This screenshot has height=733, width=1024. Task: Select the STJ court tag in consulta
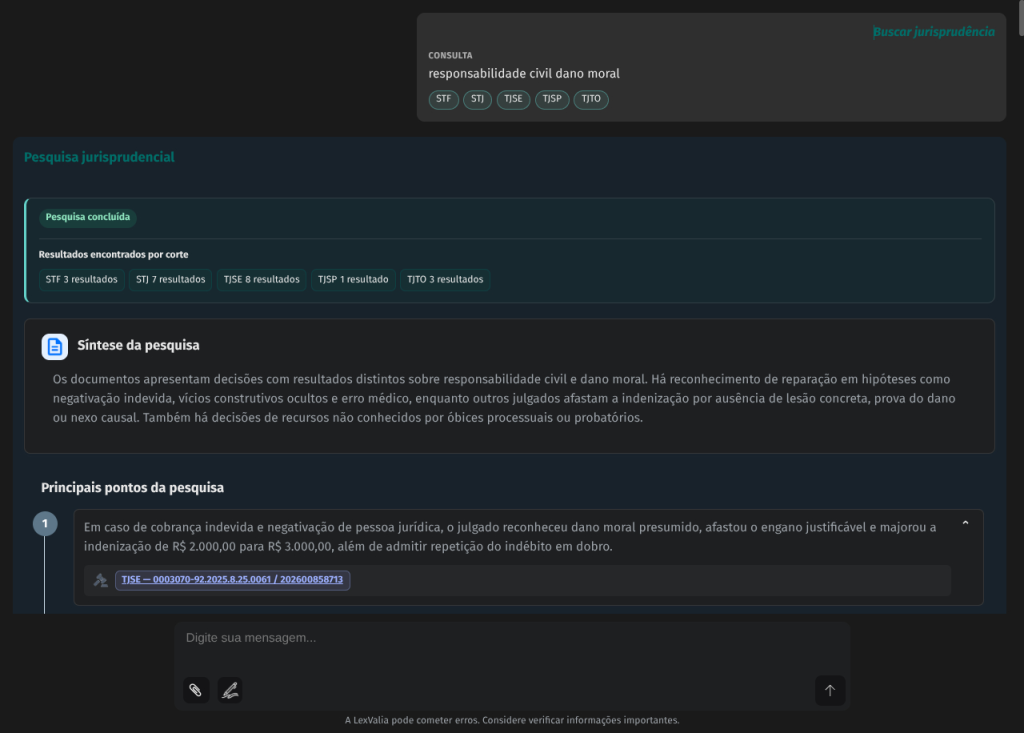tap(477, 99)
